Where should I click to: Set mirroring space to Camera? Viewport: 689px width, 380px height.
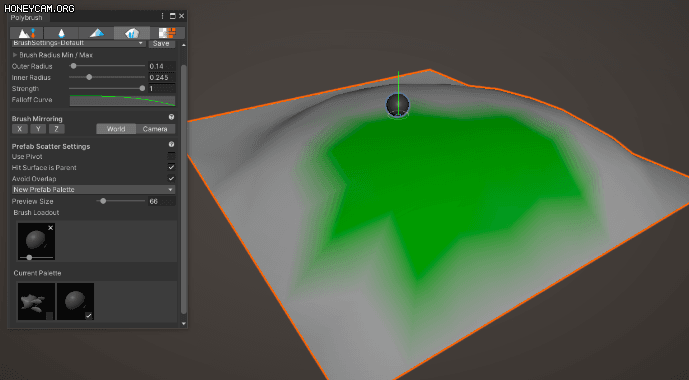click(155, 129)
